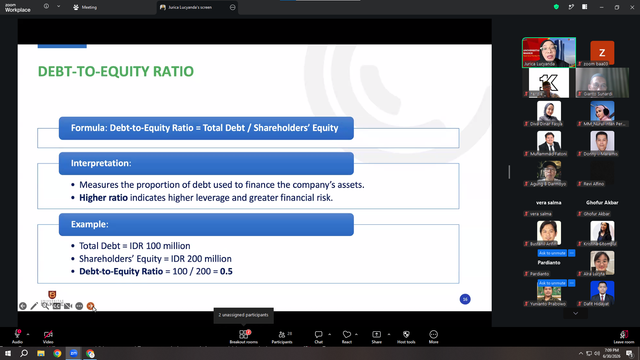640x360 pixels.
Task: Select Muhammad Fatoni participant tile
Action: pyautogui.click(x=549, y=143)
